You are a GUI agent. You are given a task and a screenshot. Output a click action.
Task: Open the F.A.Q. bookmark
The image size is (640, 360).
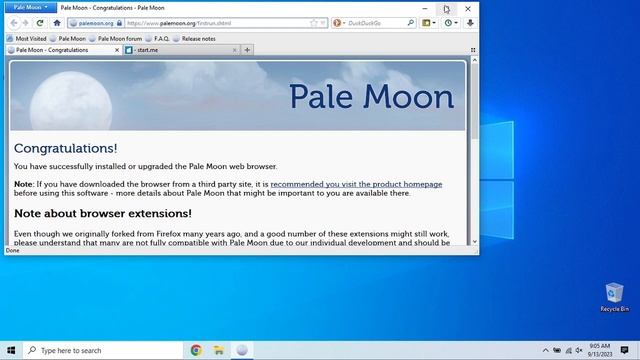tap(158, 39)
